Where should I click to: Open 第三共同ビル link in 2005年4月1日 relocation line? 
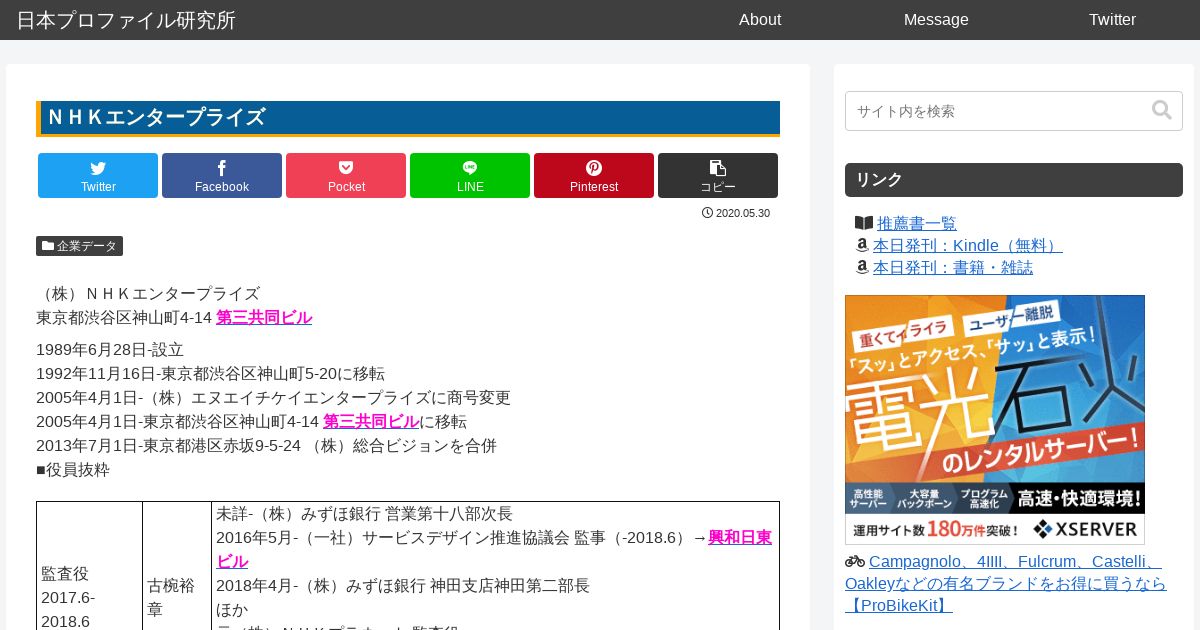point(371,422)
